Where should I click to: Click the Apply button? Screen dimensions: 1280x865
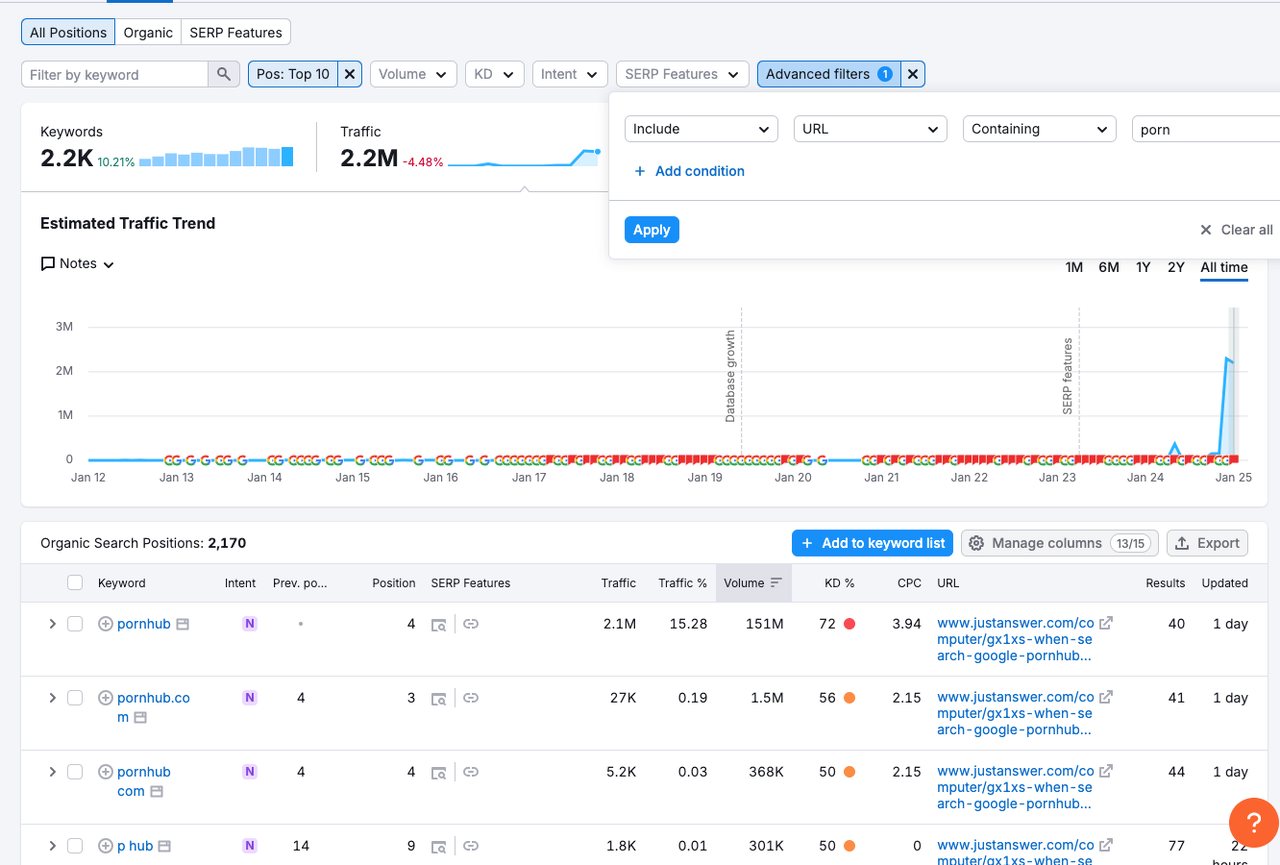tap(651, 230)
